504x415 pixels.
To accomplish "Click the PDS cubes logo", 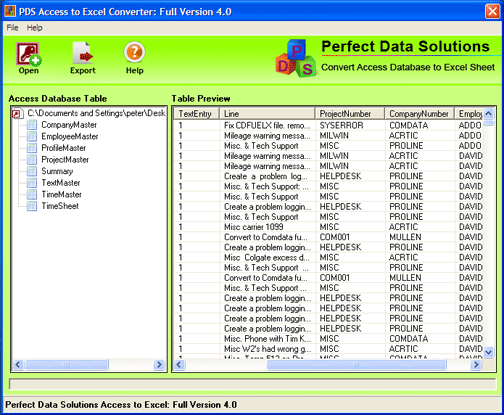I will click(x=295, y=58).
